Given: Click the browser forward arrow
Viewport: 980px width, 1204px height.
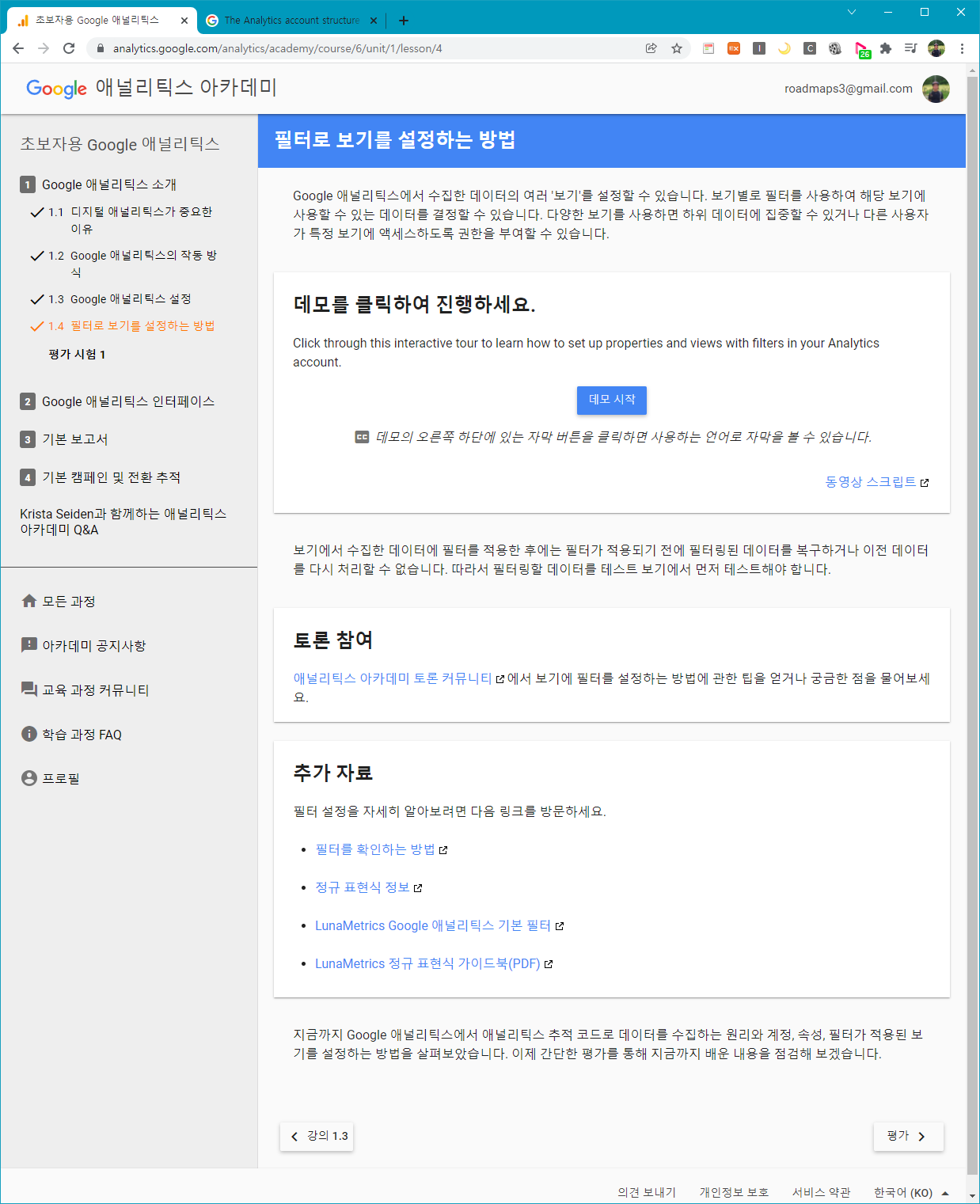Looking at the screenshot, I should tap(44, 48).
